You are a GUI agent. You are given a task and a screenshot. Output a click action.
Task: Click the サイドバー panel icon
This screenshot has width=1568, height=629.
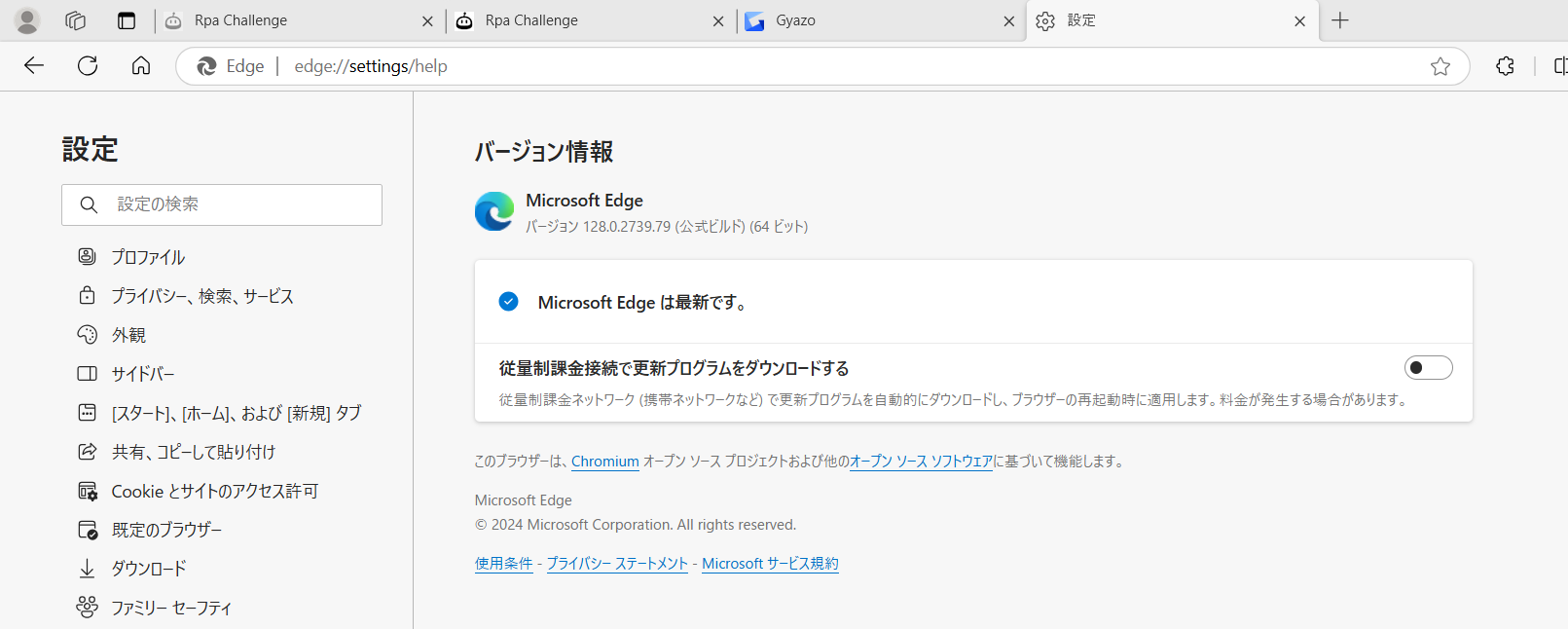point(88,373)
